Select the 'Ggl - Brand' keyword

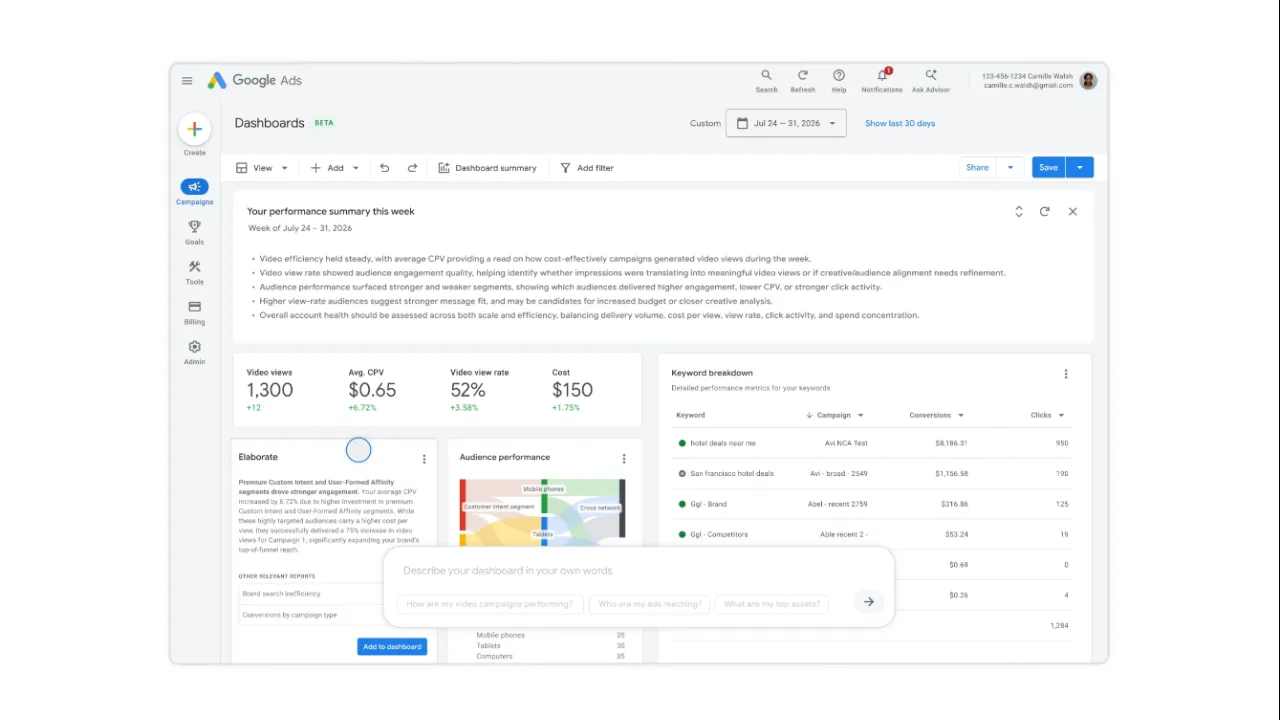click(708, 505)
